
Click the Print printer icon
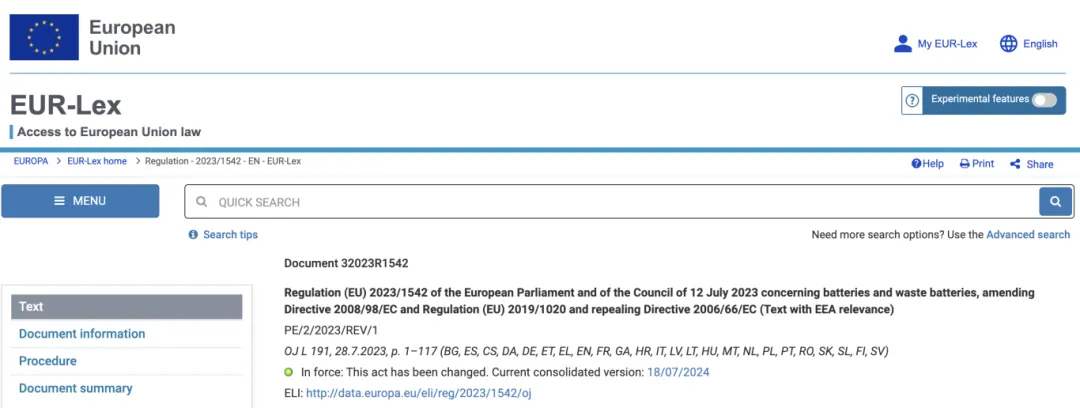(x=965, y=164)
